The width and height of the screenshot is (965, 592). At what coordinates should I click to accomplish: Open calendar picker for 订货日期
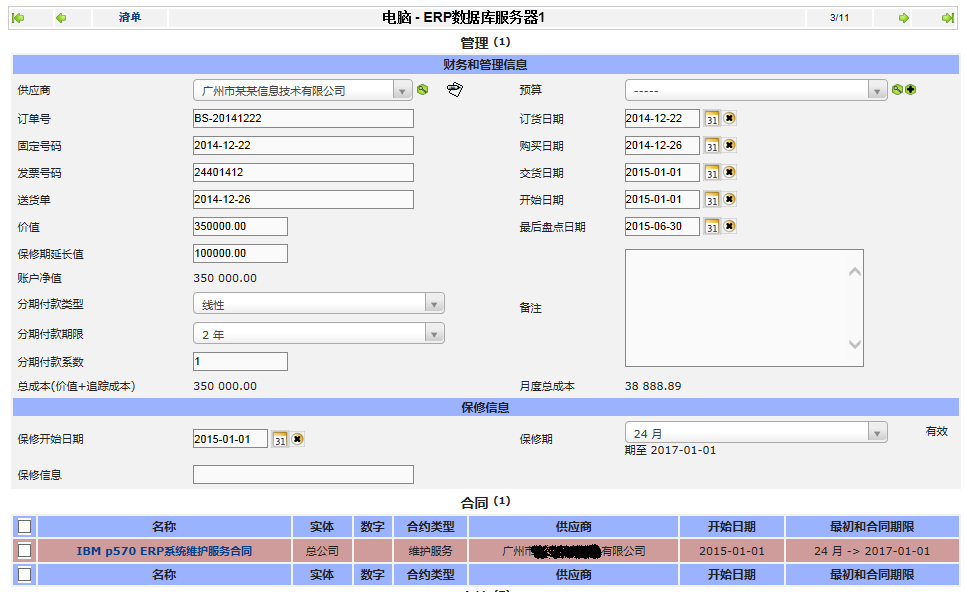click(712, 119)
